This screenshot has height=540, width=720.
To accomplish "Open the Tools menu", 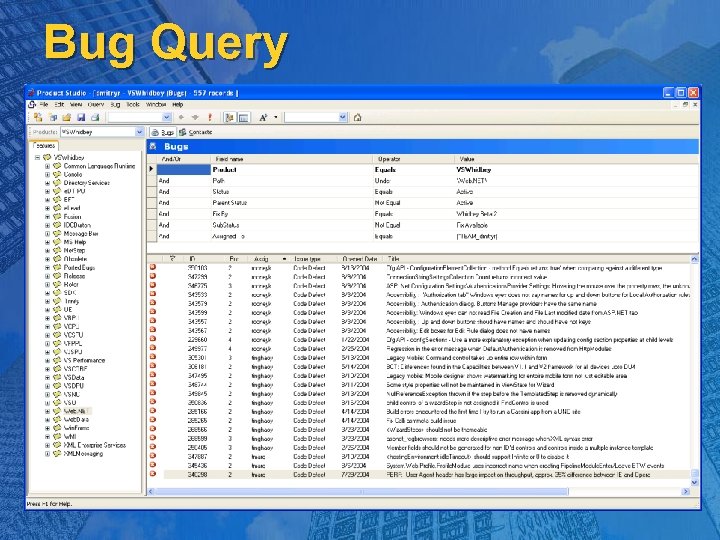I will (x=133, y=105).
